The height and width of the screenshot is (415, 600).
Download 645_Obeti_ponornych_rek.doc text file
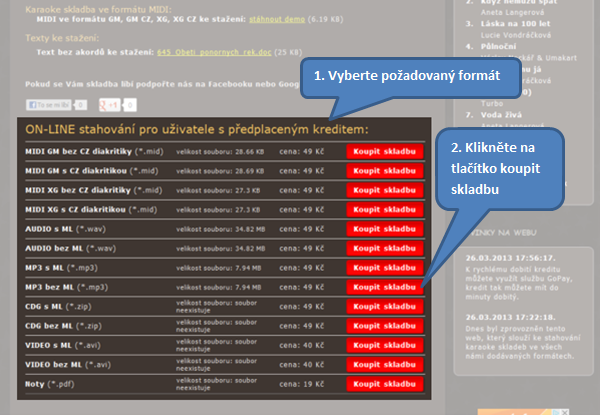point(214,52)
